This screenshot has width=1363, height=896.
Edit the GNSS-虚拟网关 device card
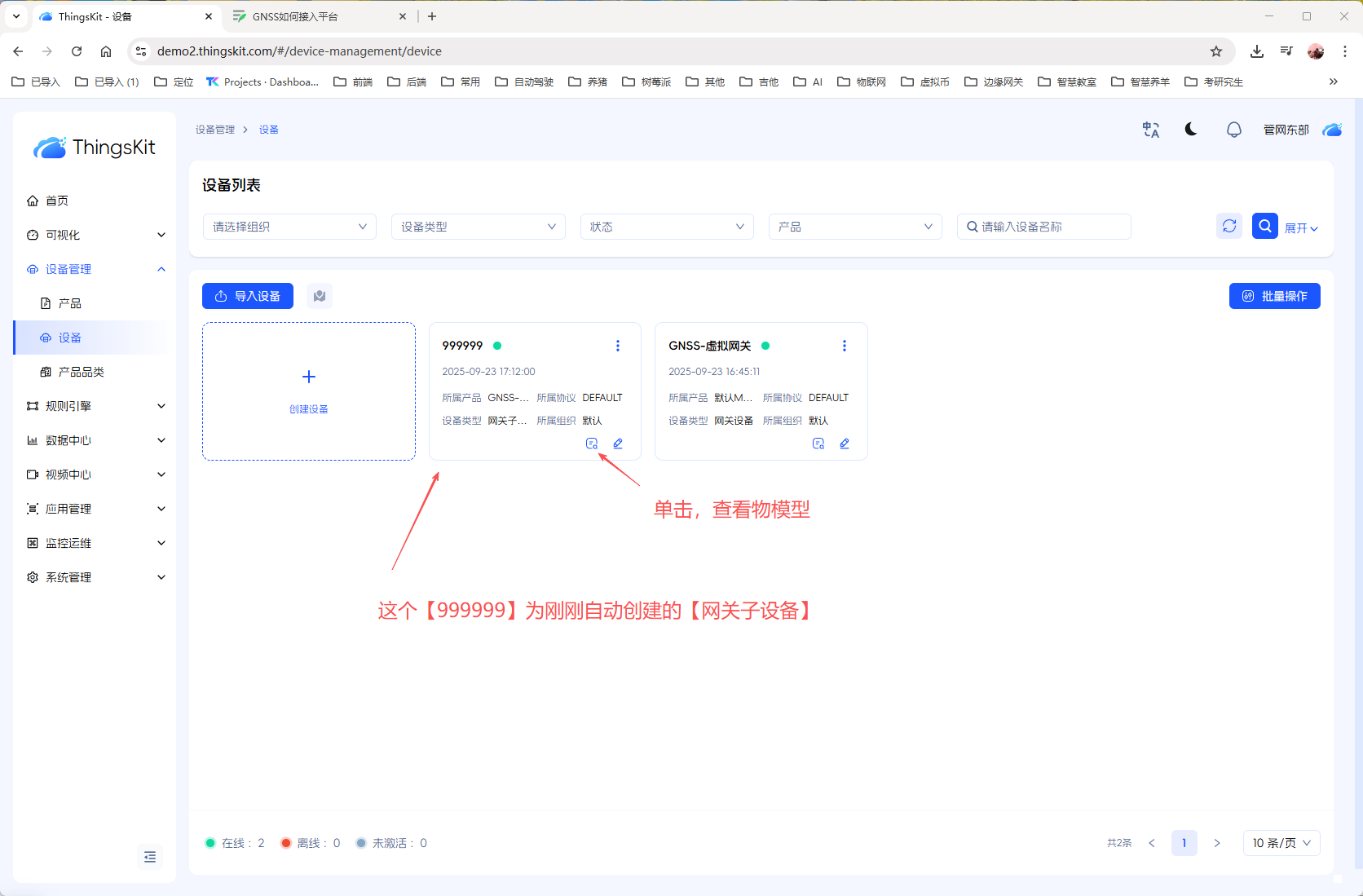[845, 444]
